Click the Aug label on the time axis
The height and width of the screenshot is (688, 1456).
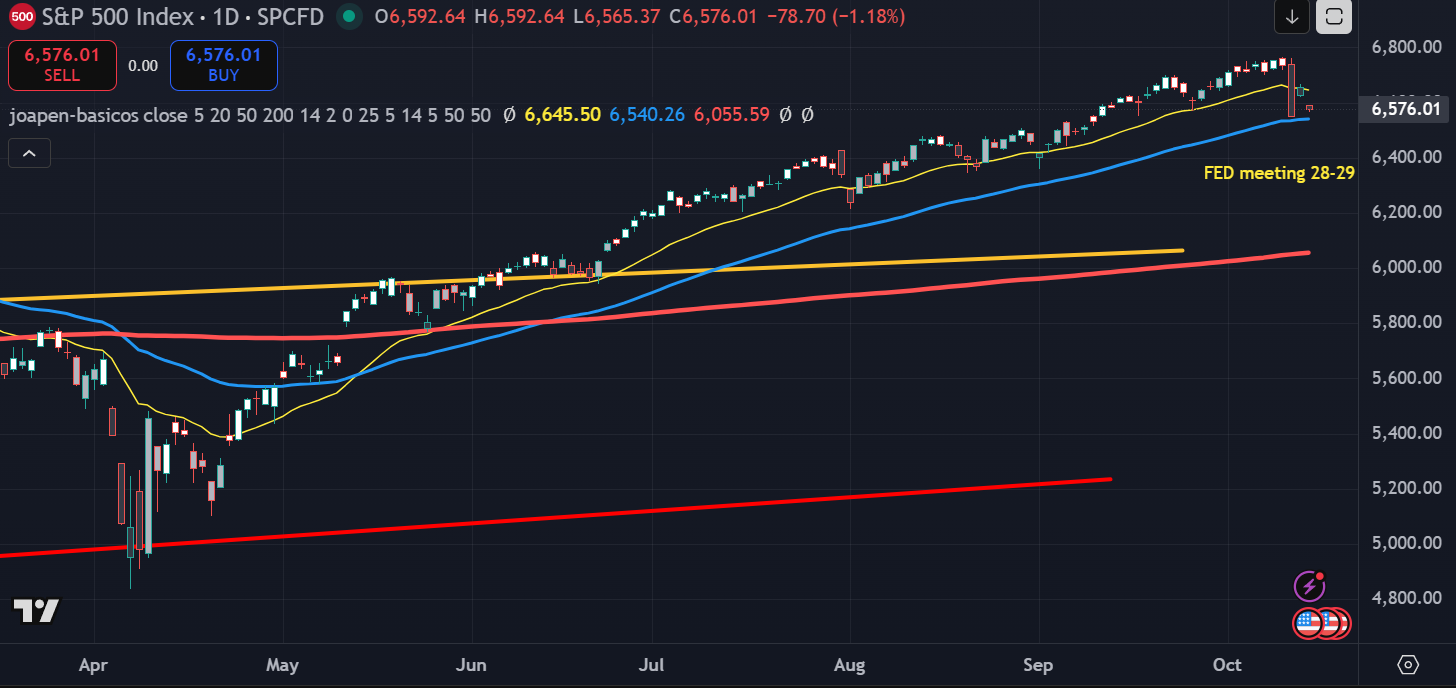[849, 665]
